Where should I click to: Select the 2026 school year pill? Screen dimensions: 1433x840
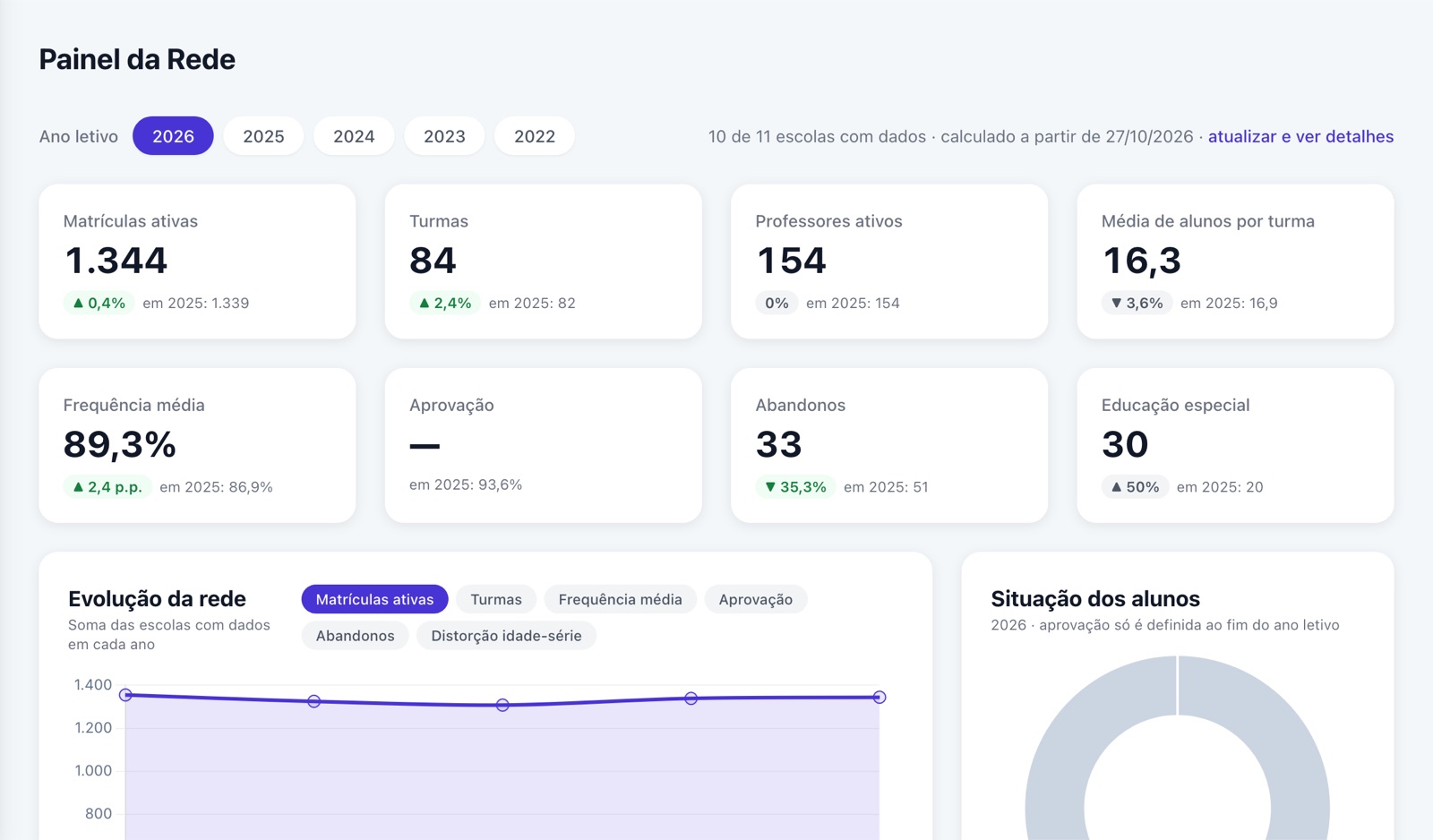click(x=173, y=136)
